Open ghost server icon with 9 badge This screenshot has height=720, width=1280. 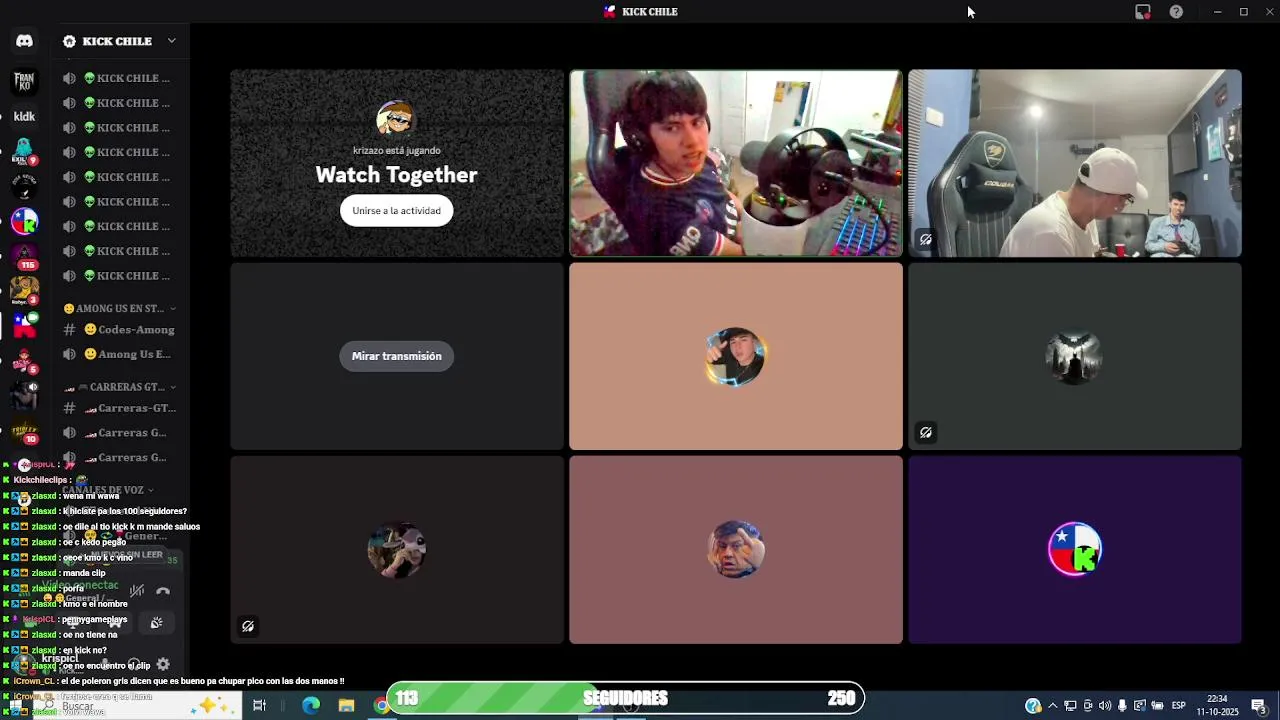24,151
